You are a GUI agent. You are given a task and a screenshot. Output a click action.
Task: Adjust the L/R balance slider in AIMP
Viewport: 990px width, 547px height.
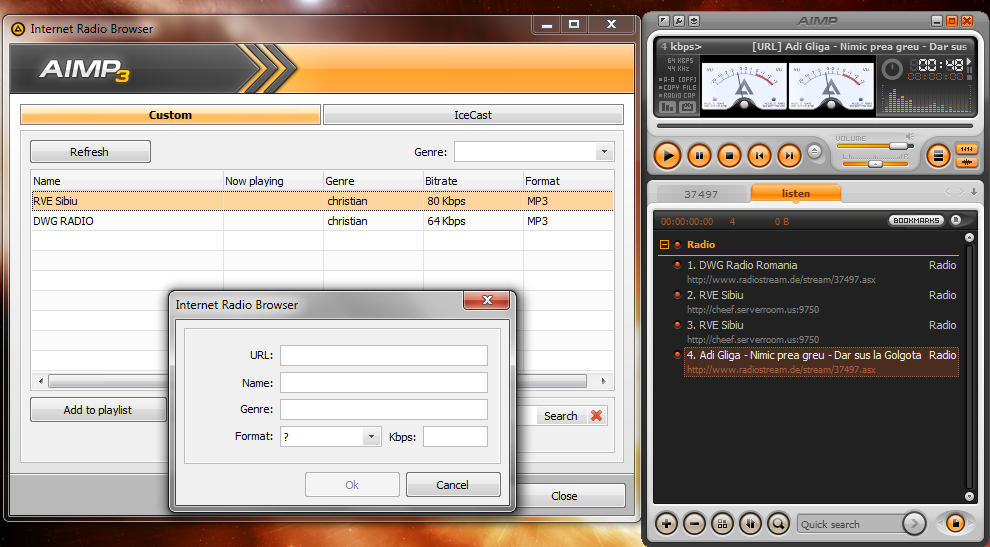[x=875, y=164]
